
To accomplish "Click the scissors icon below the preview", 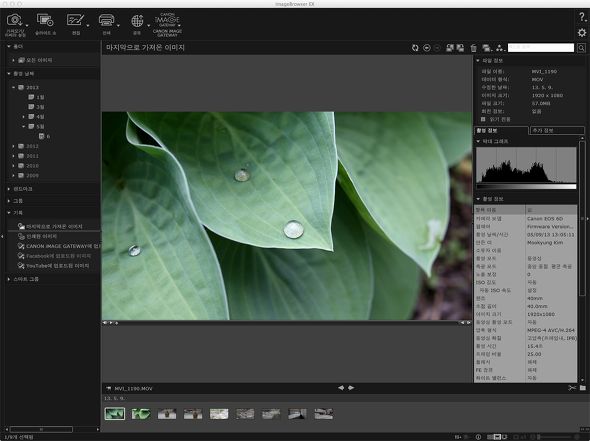I will click(x=572, y=388).
